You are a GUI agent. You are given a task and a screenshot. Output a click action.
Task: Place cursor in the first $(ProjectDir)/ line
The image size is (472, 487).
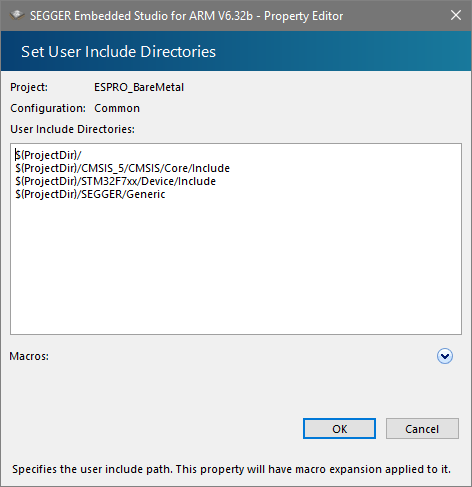pyautogui.click(x=48, y=155)
